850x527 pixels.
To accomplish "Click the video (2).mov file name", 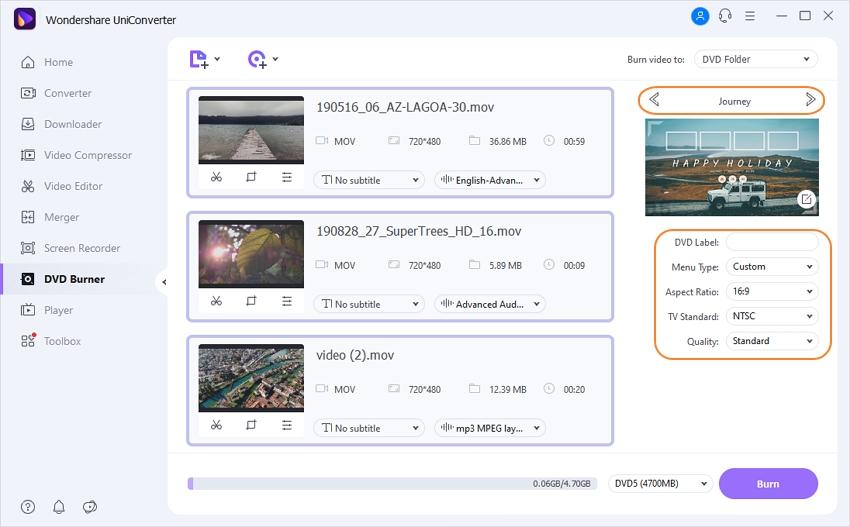I will [355, 356].
